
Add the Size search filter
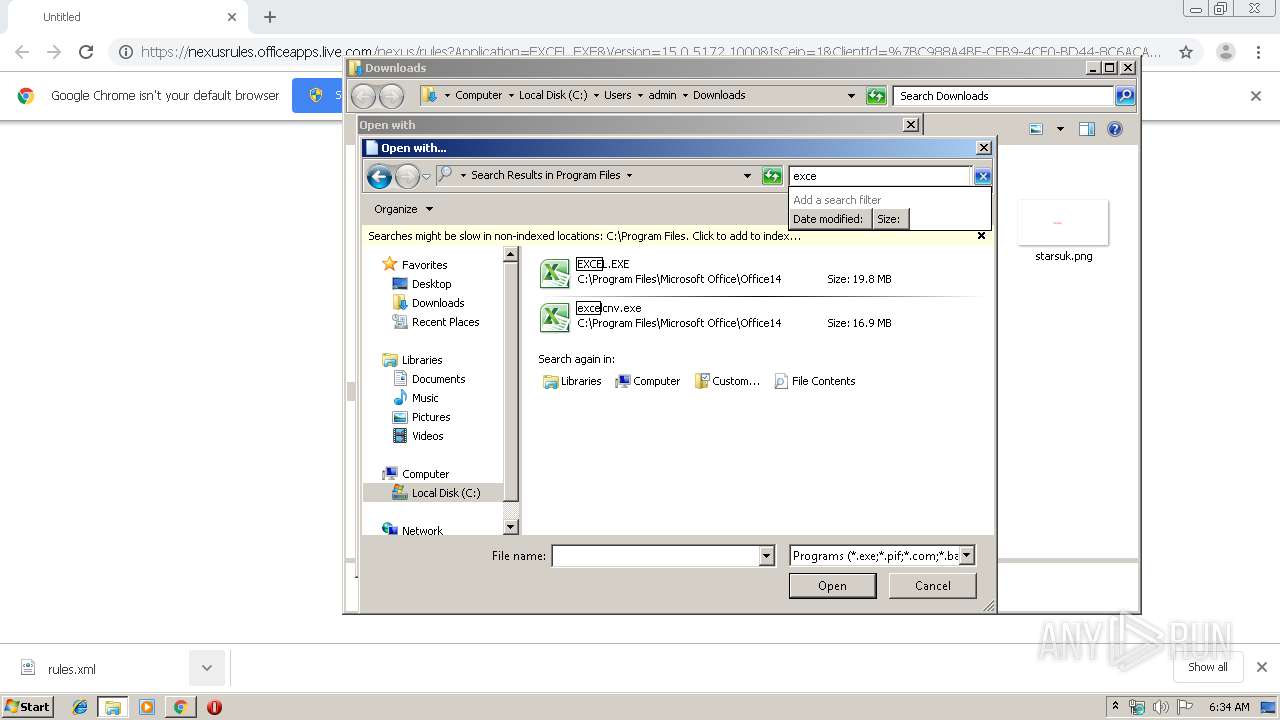[x=889, y=219]
